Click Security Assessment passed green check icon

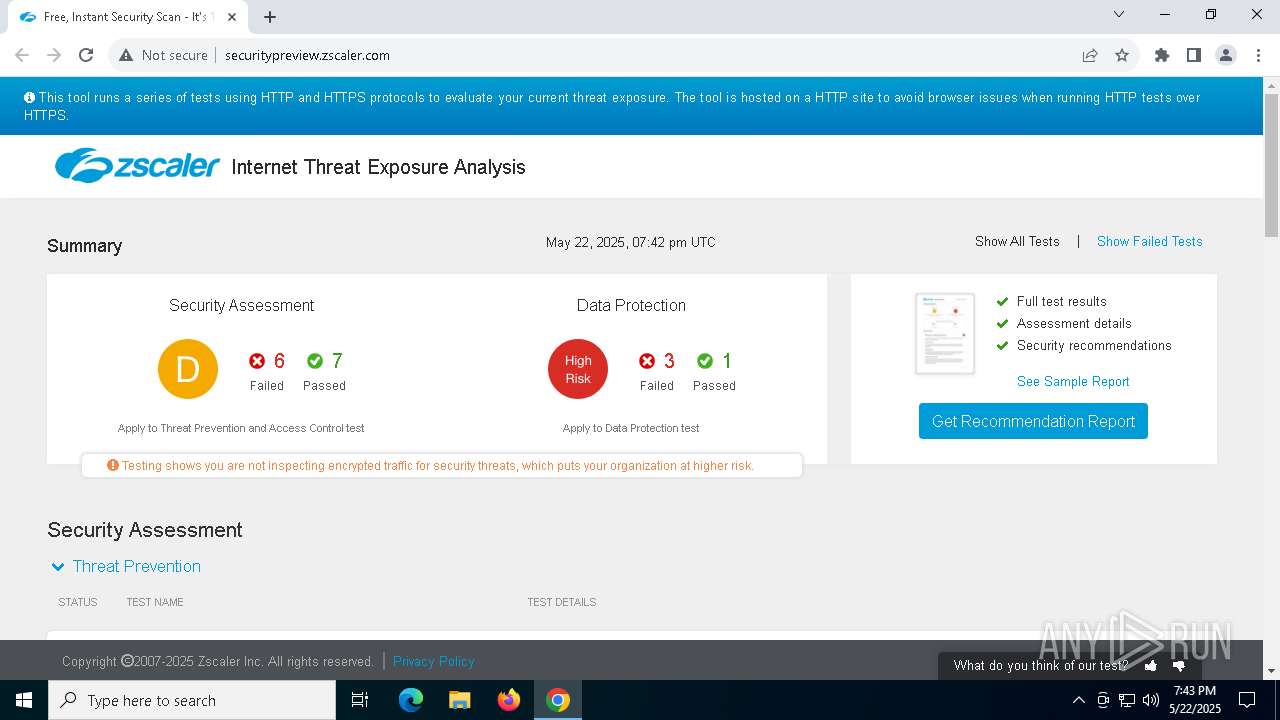point(315,361)
